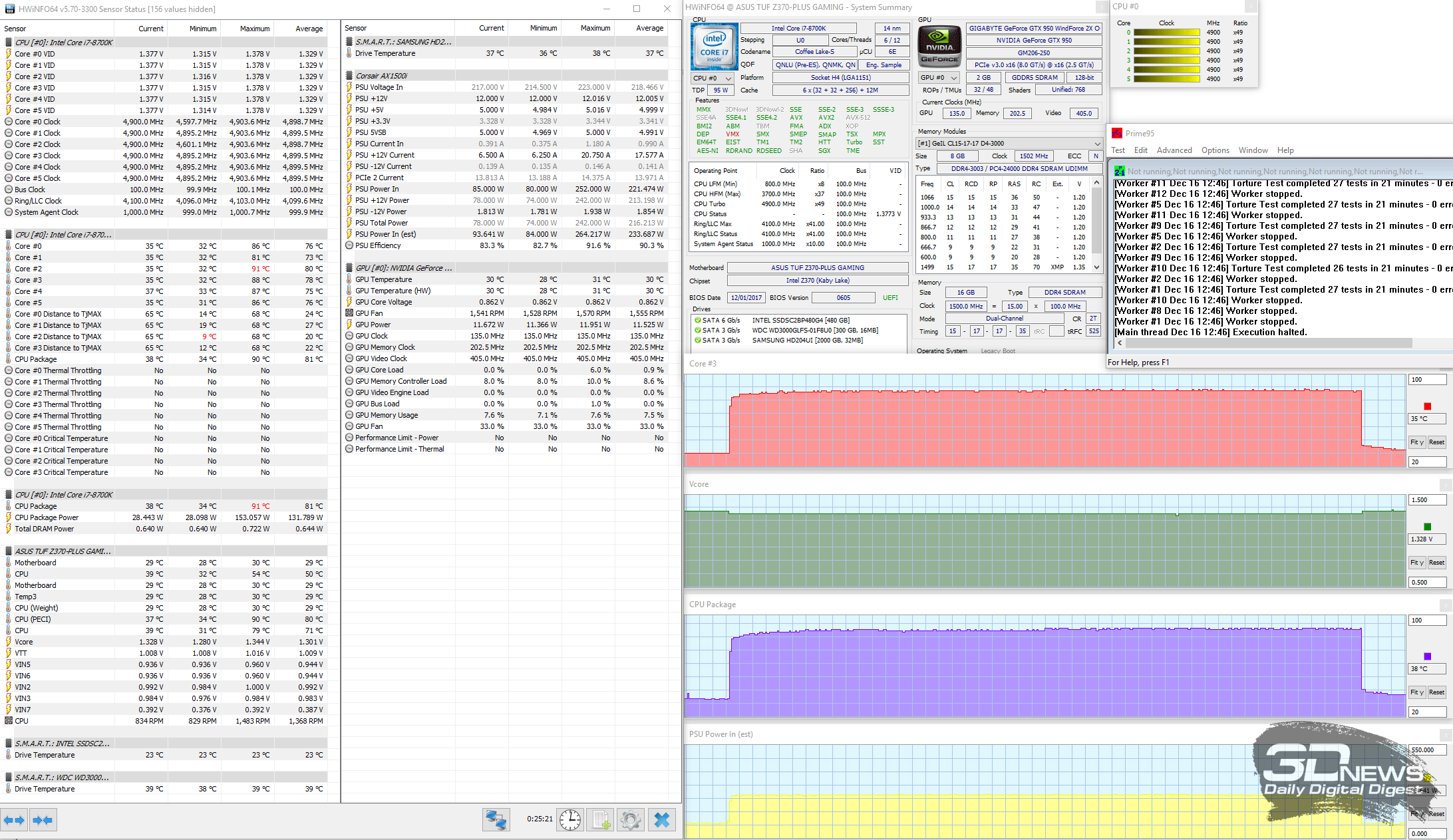This screenshot has height=840, width=1453.
Task: Click the Prime95 title bar icon
Action: pyautogui.click(x=1117, y=133)
